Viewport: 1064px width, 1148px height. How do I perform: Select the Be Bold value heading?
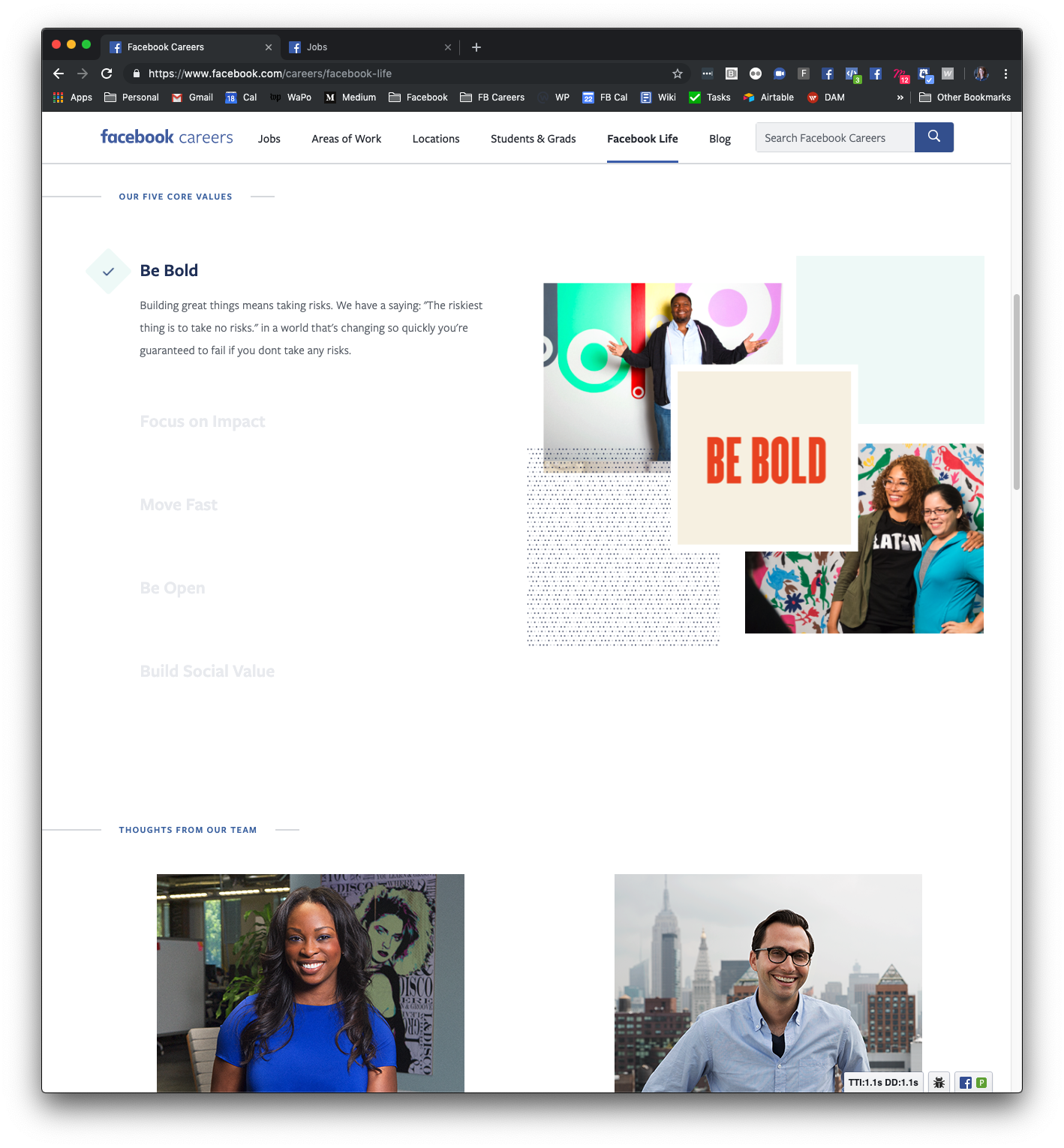169,271
